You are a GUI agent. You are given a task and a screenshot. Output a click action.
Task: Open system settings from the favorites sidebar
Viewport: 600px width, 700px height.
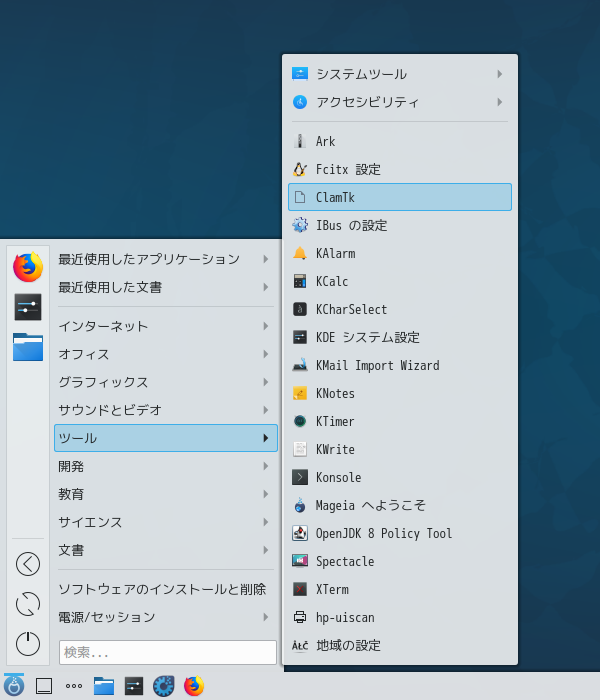click(28, 307)
